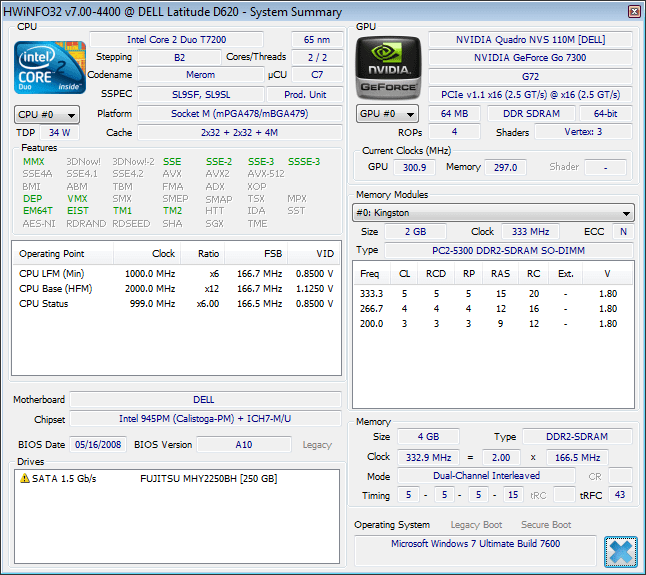Open the GPU #0 selector dropdown
The image size is (646, 575).
387,114
